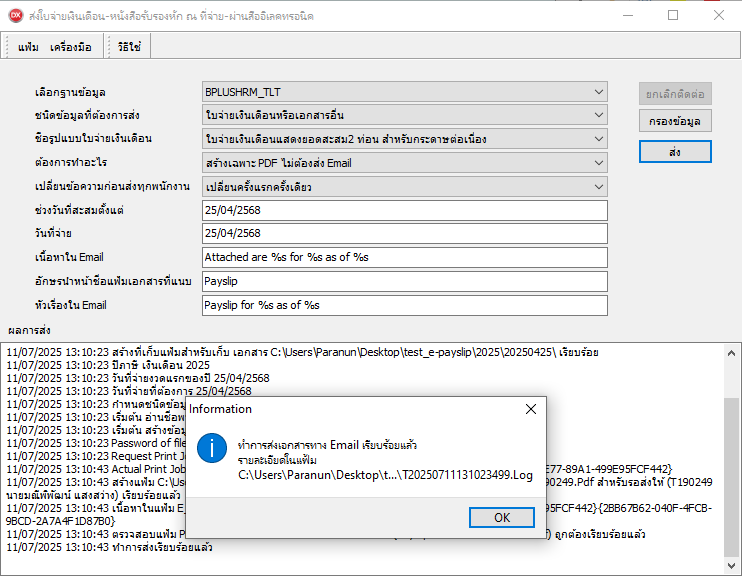Close the Information dialog with X
Image resolution: width=742 pixels, height=576 pixels.
531,408
